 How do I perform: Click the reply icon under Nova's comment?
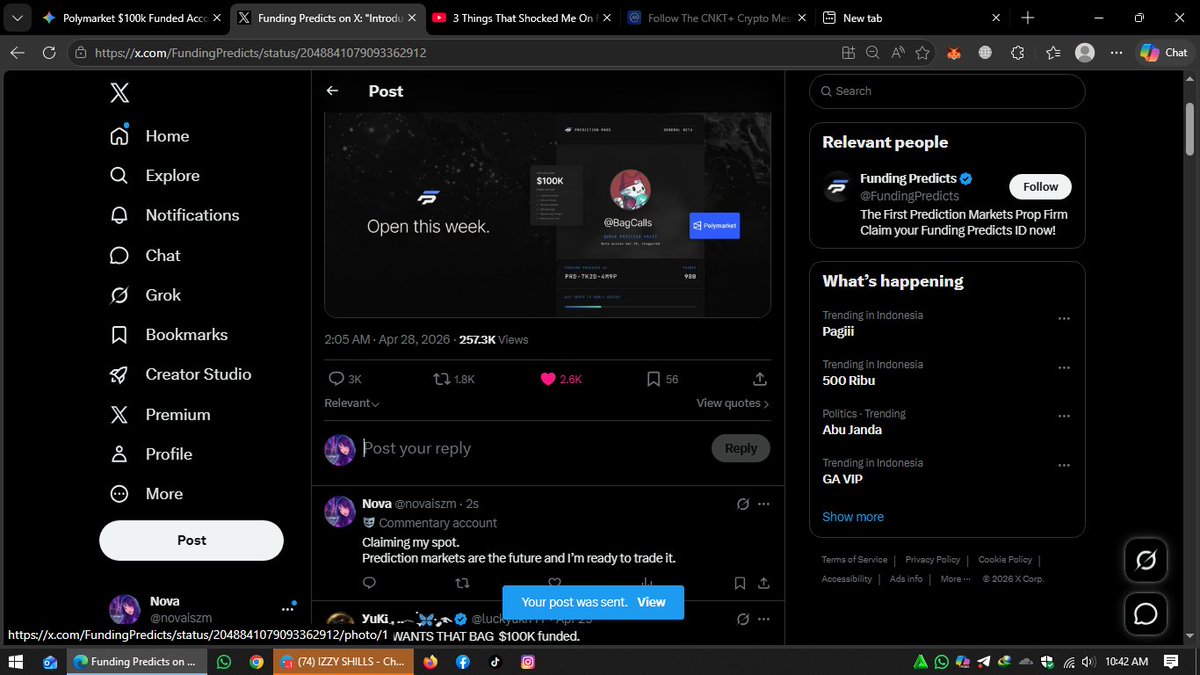(369, 582)
